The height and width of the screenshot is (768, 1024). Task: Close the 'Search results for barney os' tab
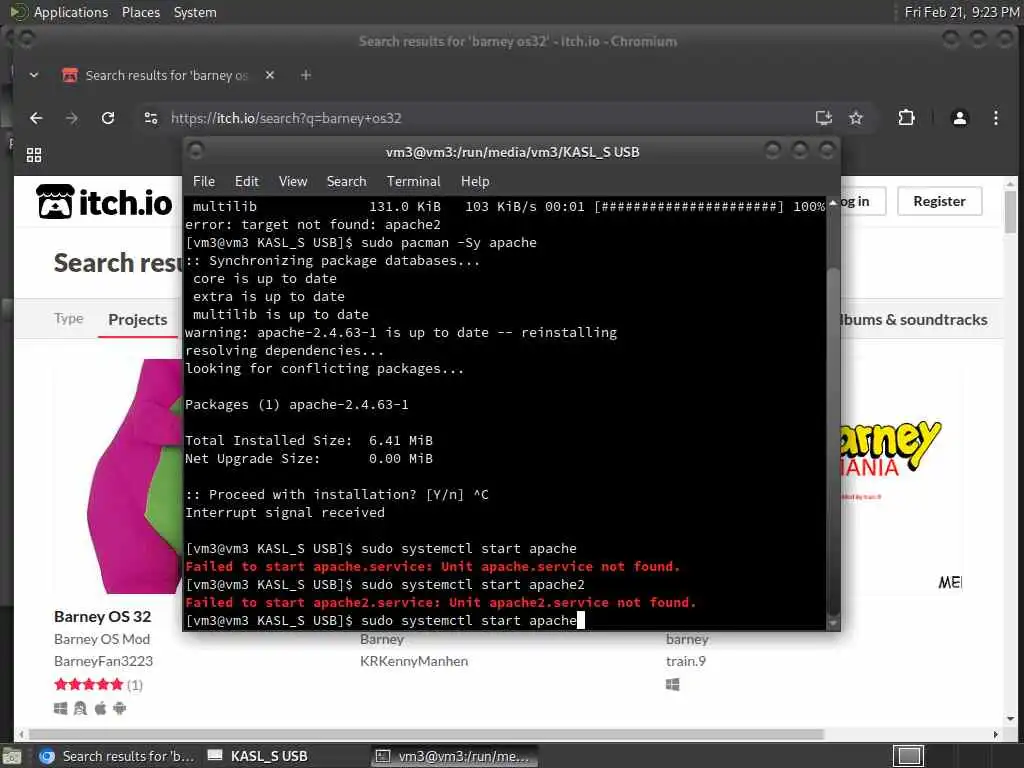point(270,75)
